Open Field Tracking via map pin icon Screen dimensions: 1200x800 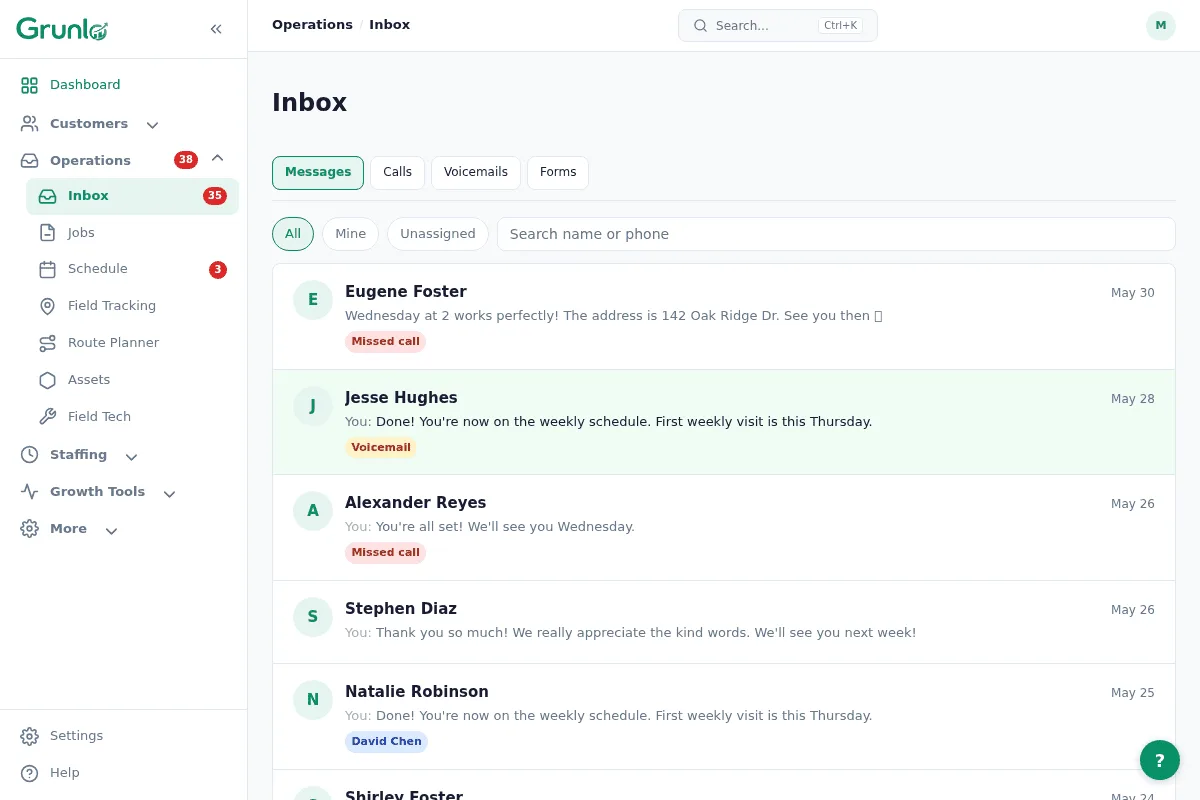pyautogui.click(x=48, y=306)
